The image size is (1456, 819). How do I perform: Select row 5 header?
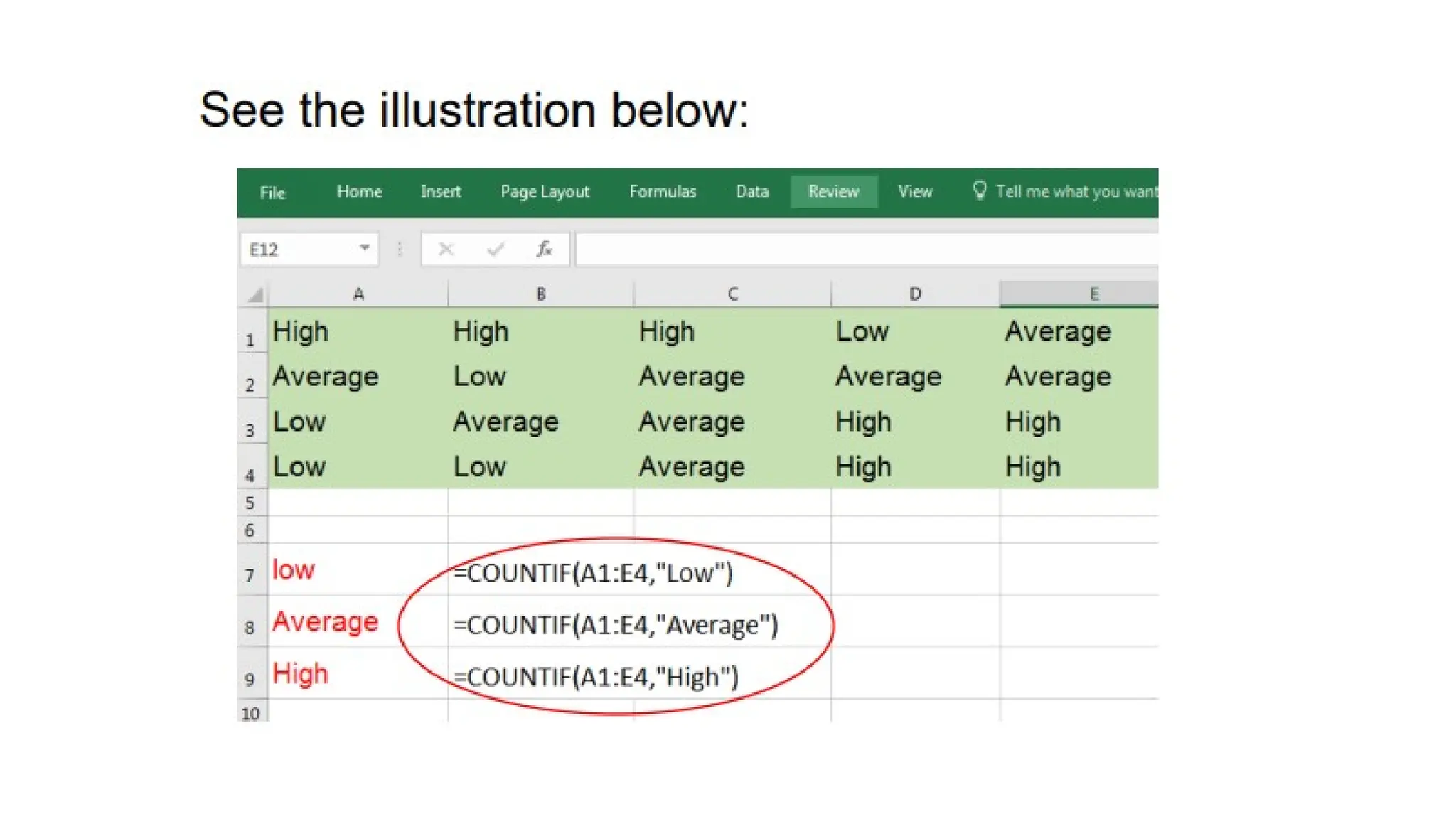pos(250,503)
